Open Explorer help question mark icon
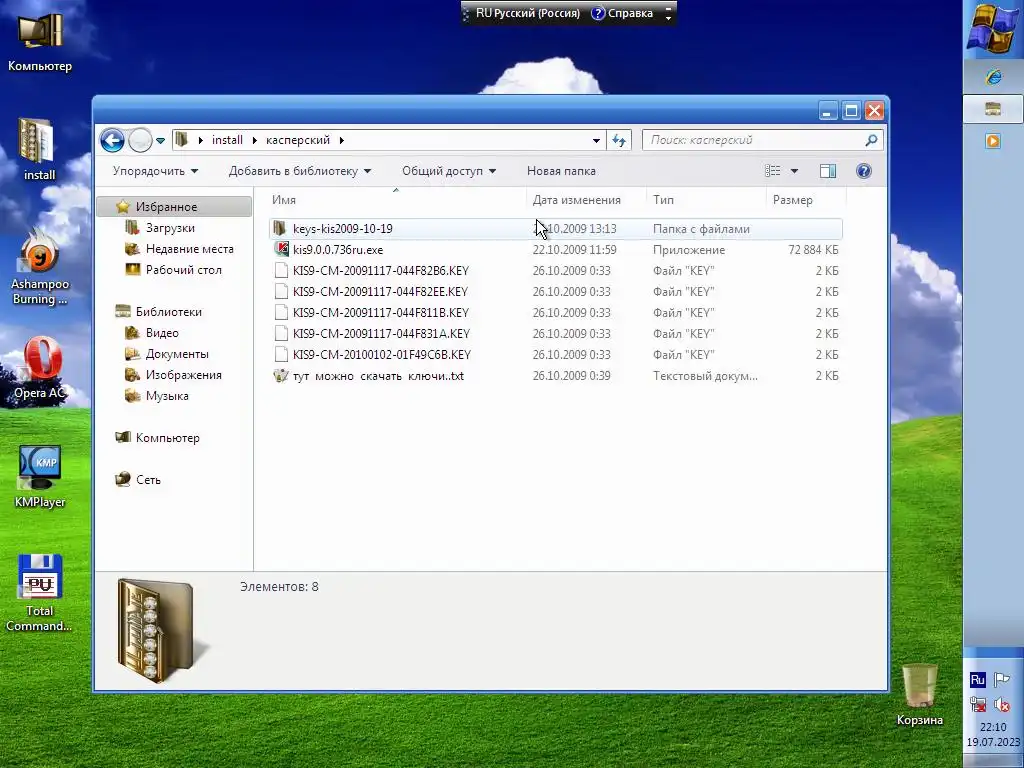 point(863,171)
